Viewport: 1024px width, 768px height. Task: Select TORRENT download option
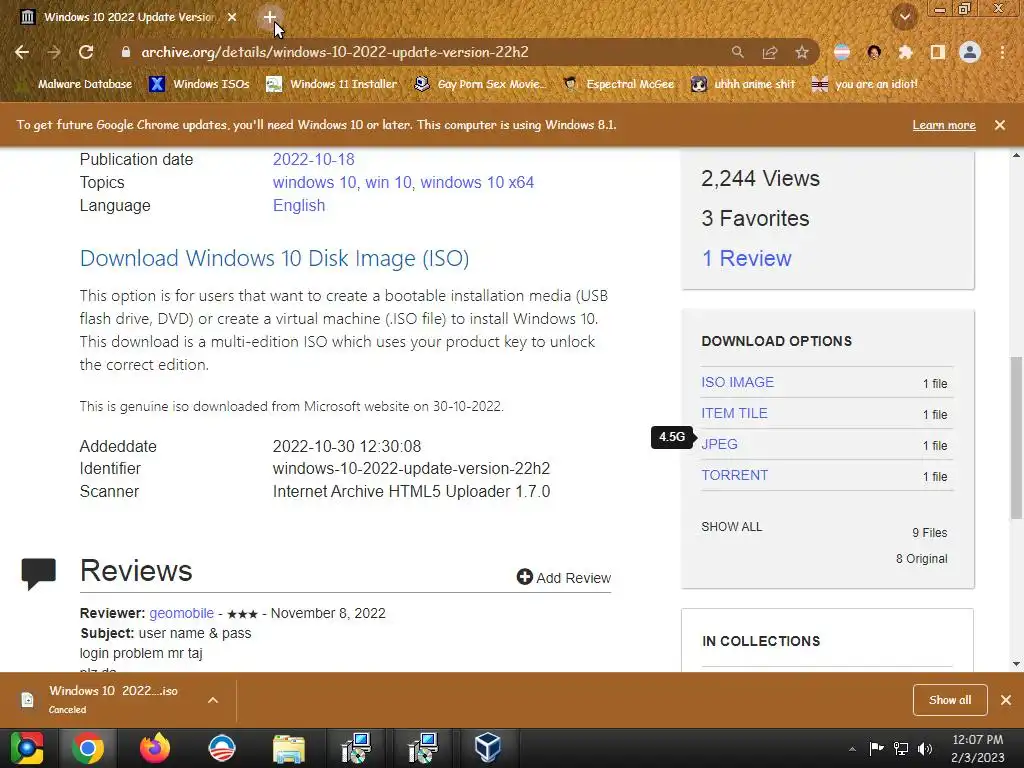(x=734, y=475)
